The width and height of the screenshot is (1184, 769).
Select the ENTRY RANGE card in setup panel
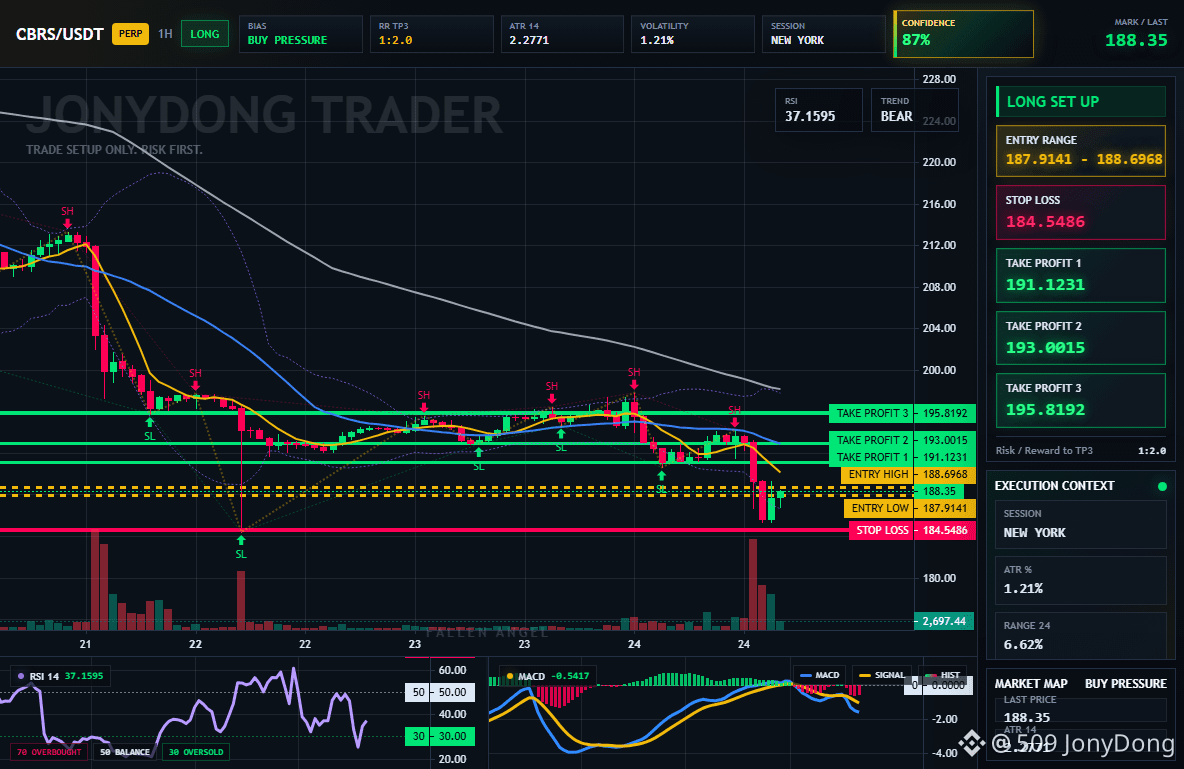click(x=1081, y=151)
